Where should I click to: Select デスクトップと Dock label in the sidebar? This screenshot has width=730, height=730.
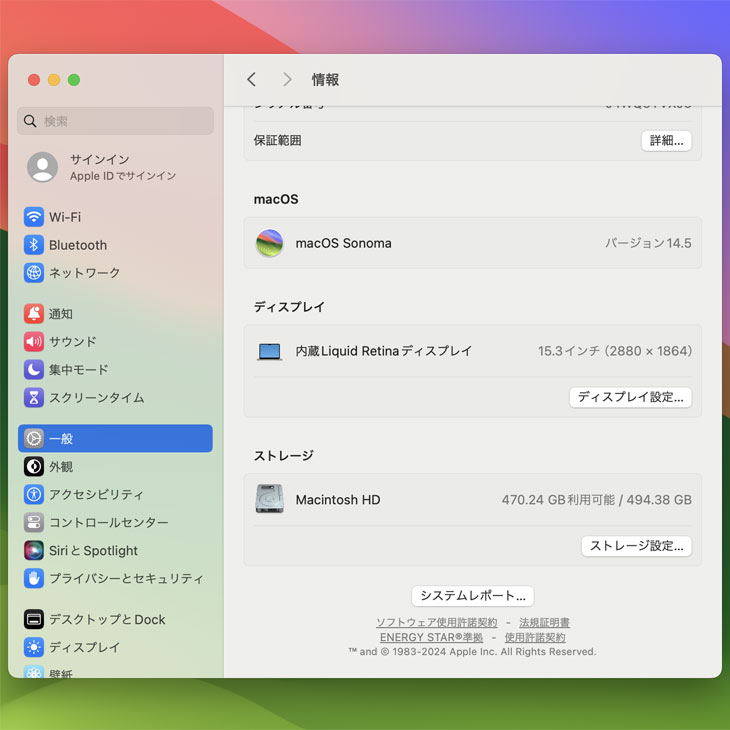[x=107, y=619]
